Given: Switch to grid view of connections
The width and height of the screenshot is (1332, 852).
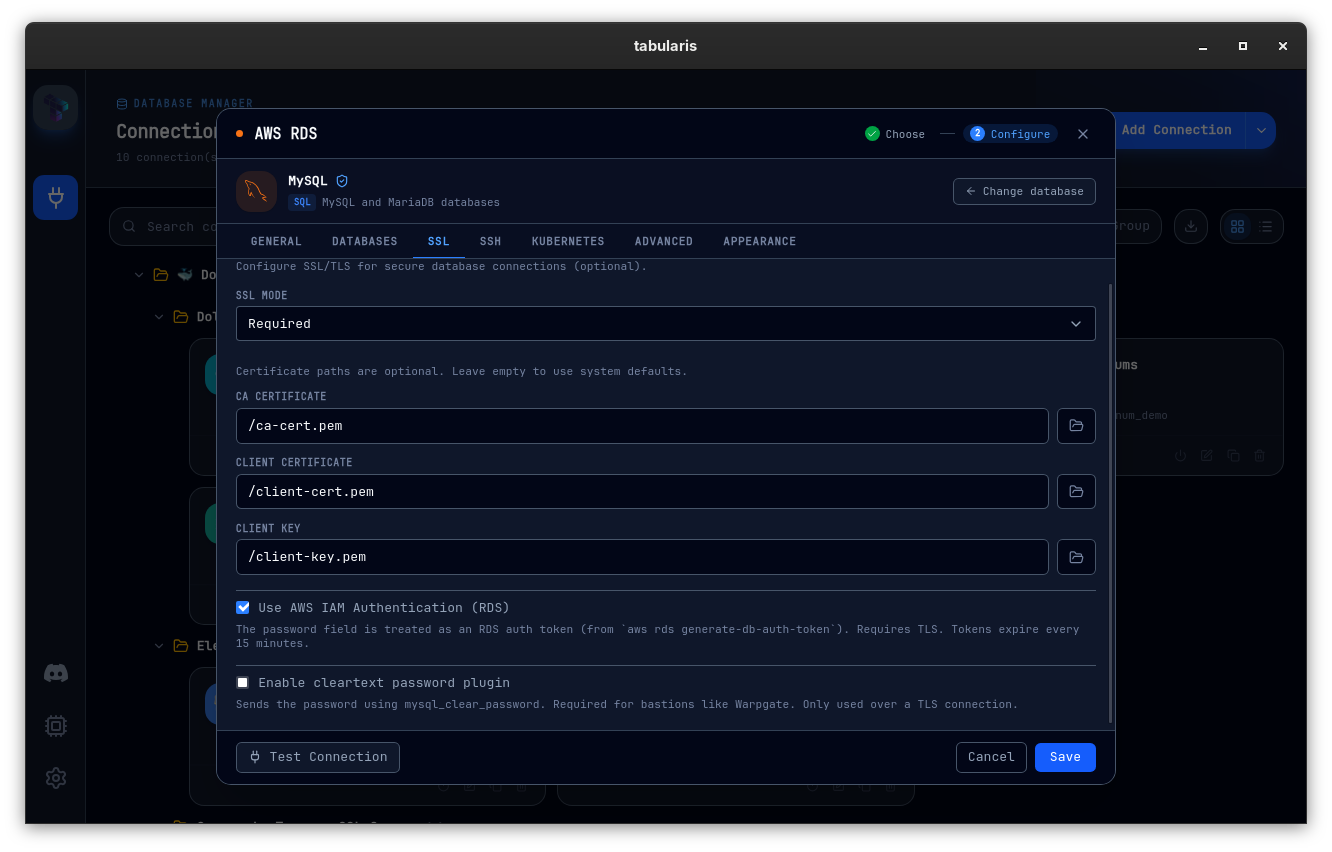Looking at the screenshot, I should (x=1238, y=226).
